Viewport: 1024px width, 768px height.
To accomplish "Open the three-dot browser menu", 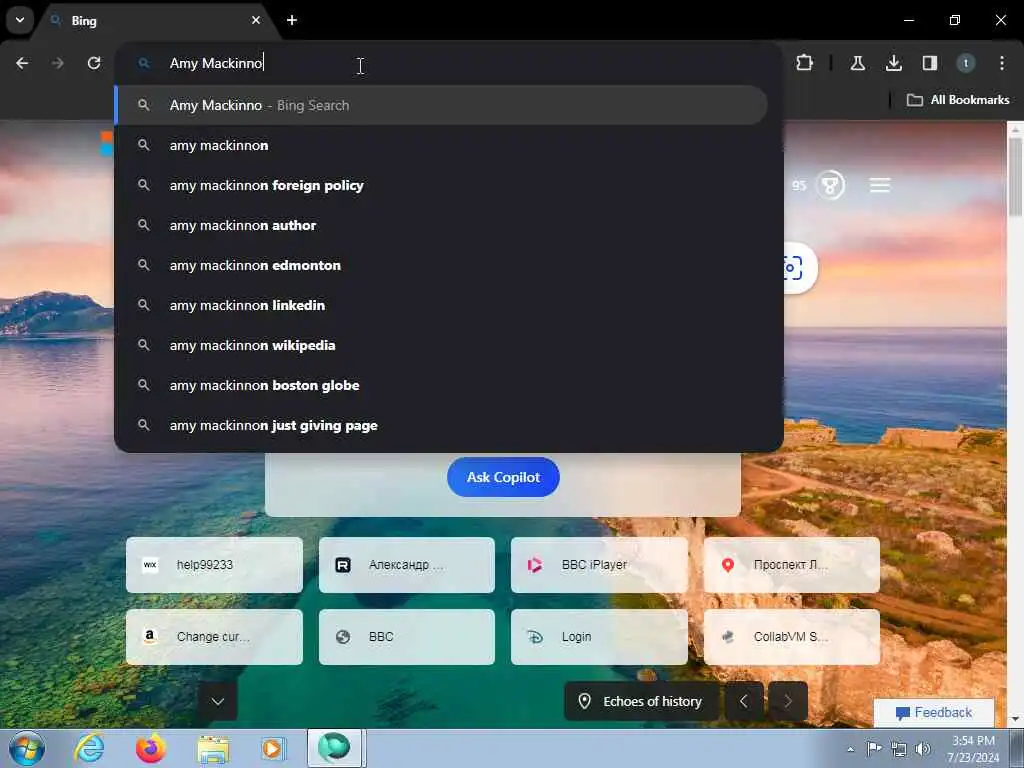I will (1002, 63).
